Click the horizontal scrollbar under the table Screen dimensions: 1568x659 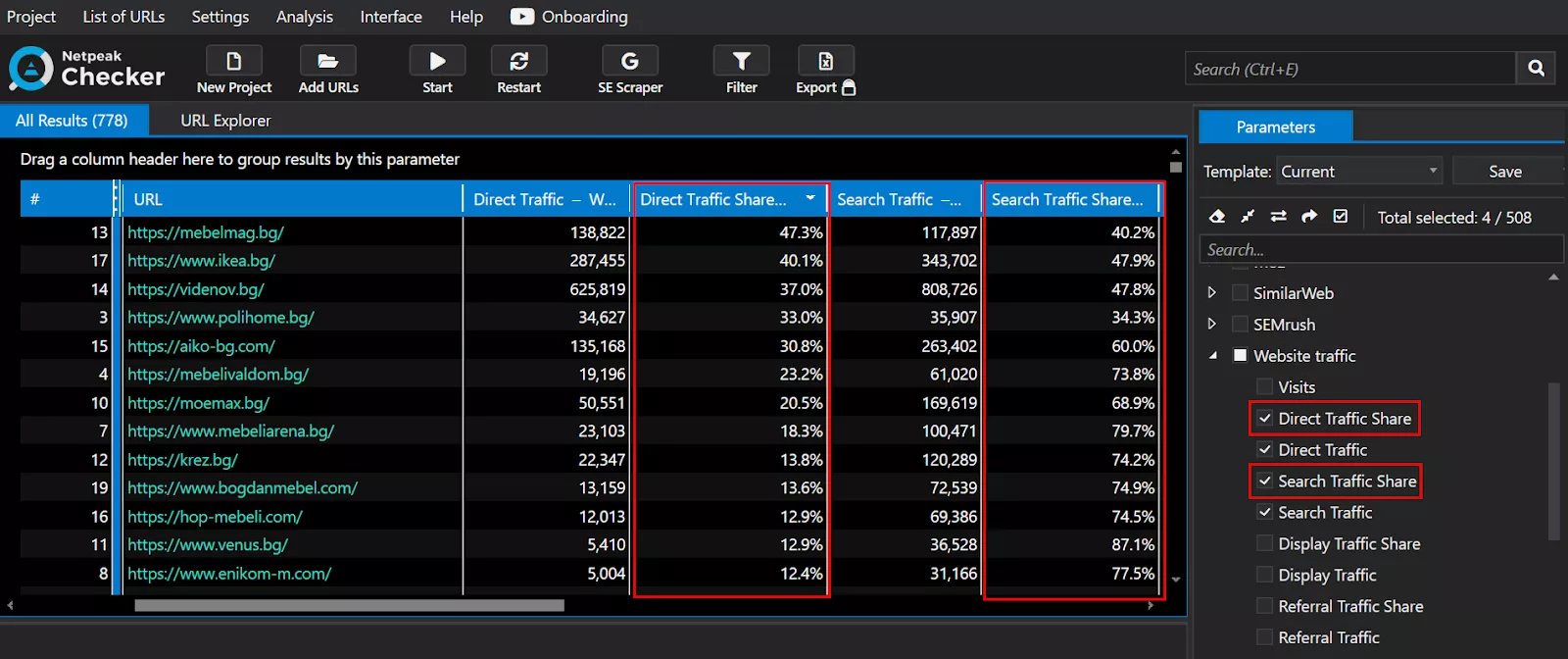click(349, 606)
